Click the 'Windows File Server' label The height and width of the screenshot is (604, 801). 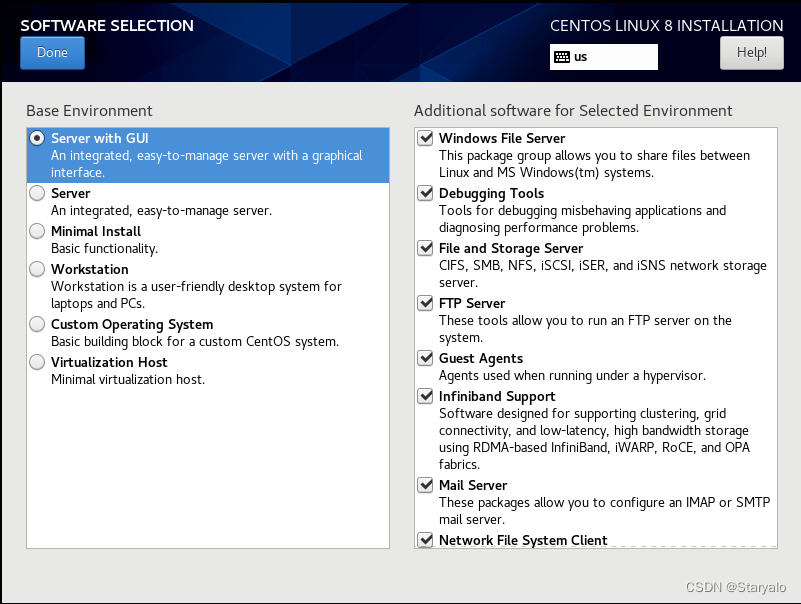click(502, 138)
